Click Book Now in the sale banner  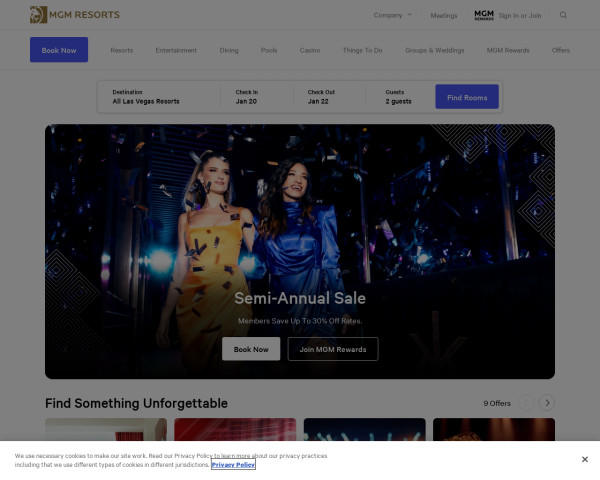pyautogui.click(x=251, y=349)
